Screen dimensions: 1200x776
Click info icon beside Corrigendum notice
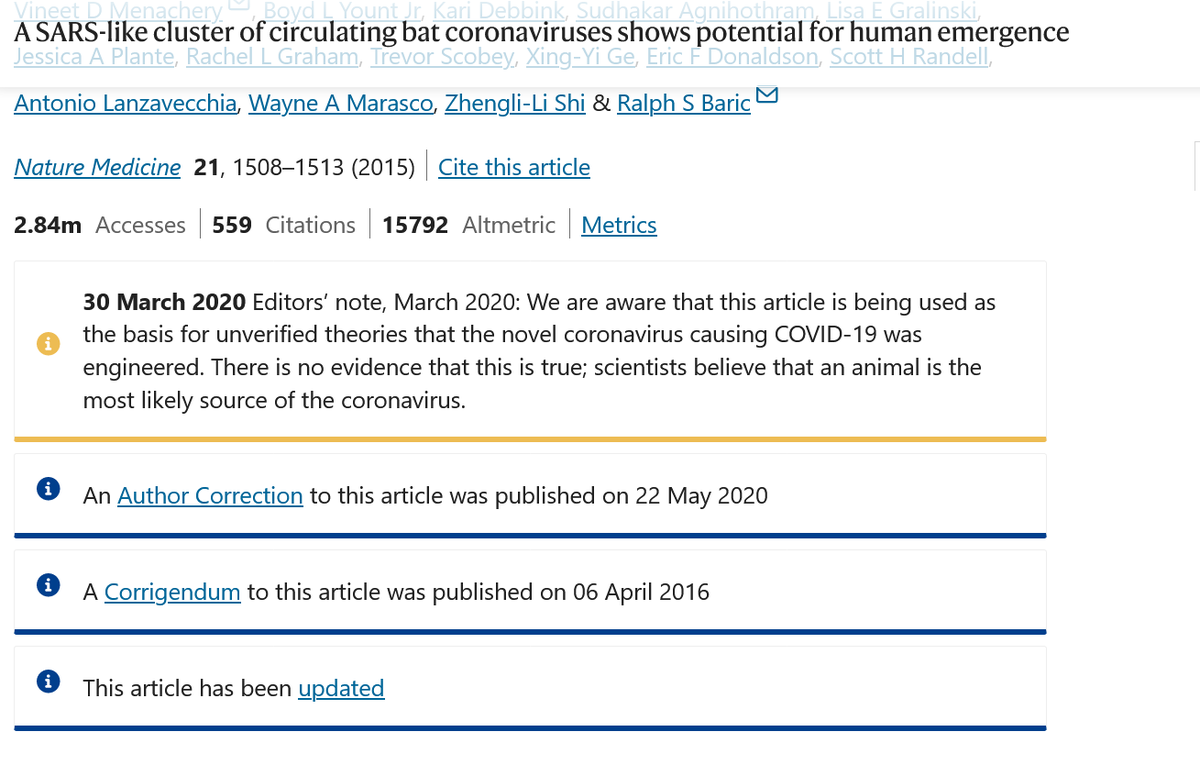(x=47, y=586)
